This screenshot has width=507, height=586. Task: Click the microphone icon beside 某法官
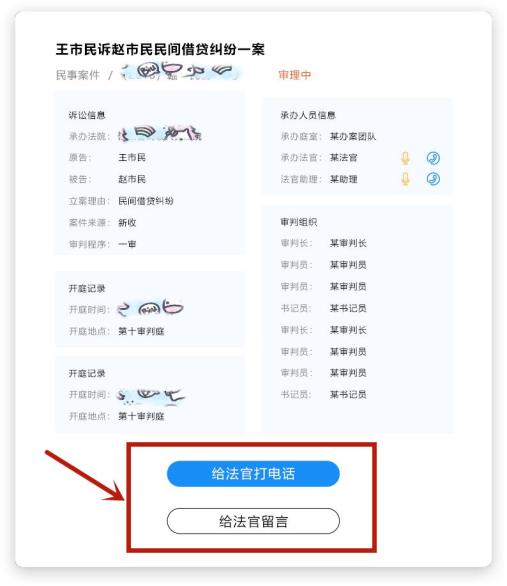pos(405,158)
